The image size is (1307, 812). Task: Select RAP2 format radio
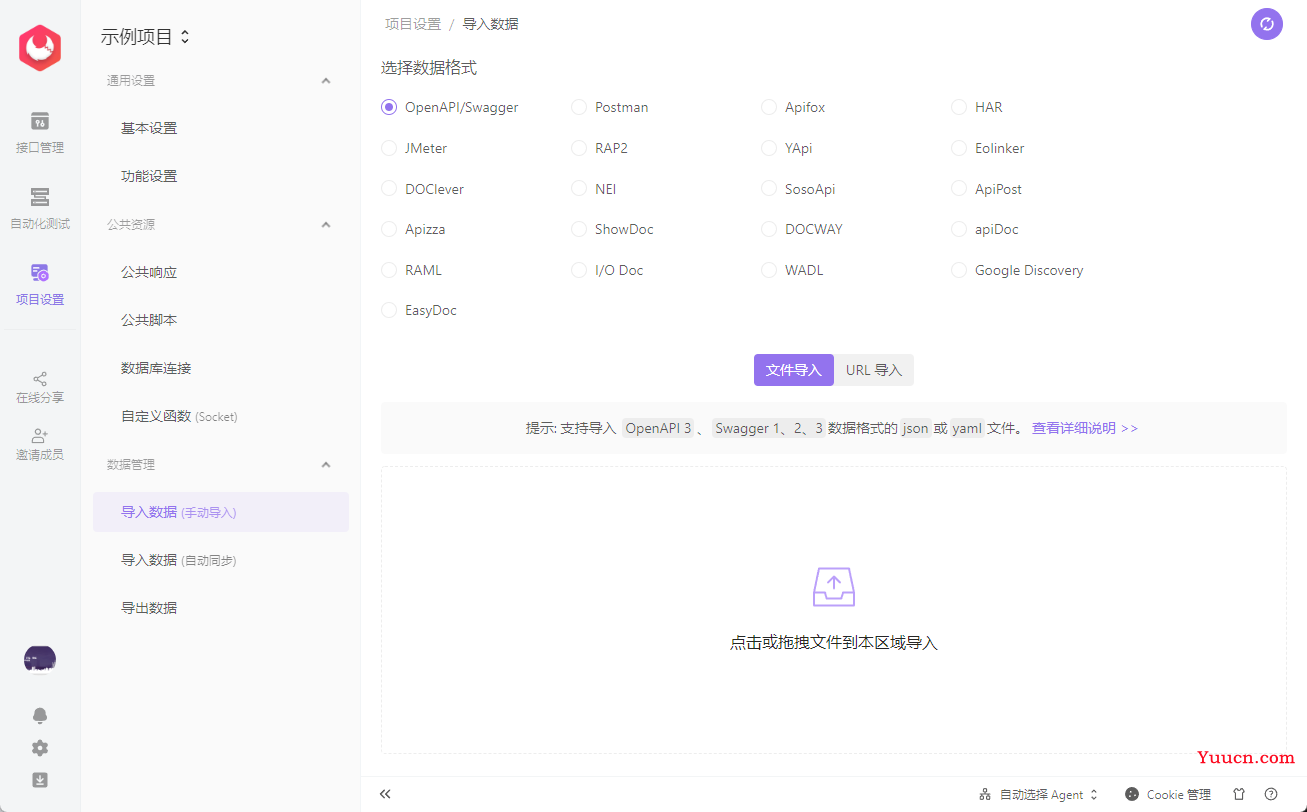579,148
